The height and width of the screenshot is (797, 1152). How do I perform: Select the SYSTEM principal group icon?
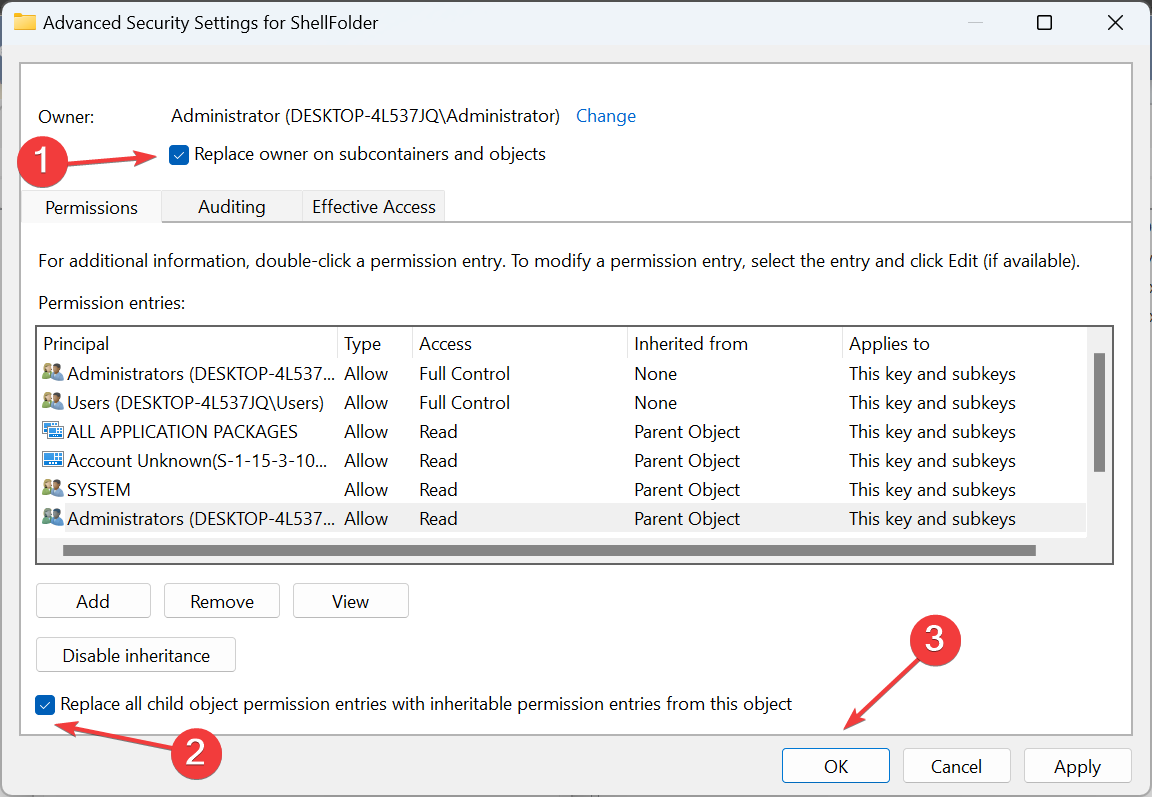(x=53, y=490)
